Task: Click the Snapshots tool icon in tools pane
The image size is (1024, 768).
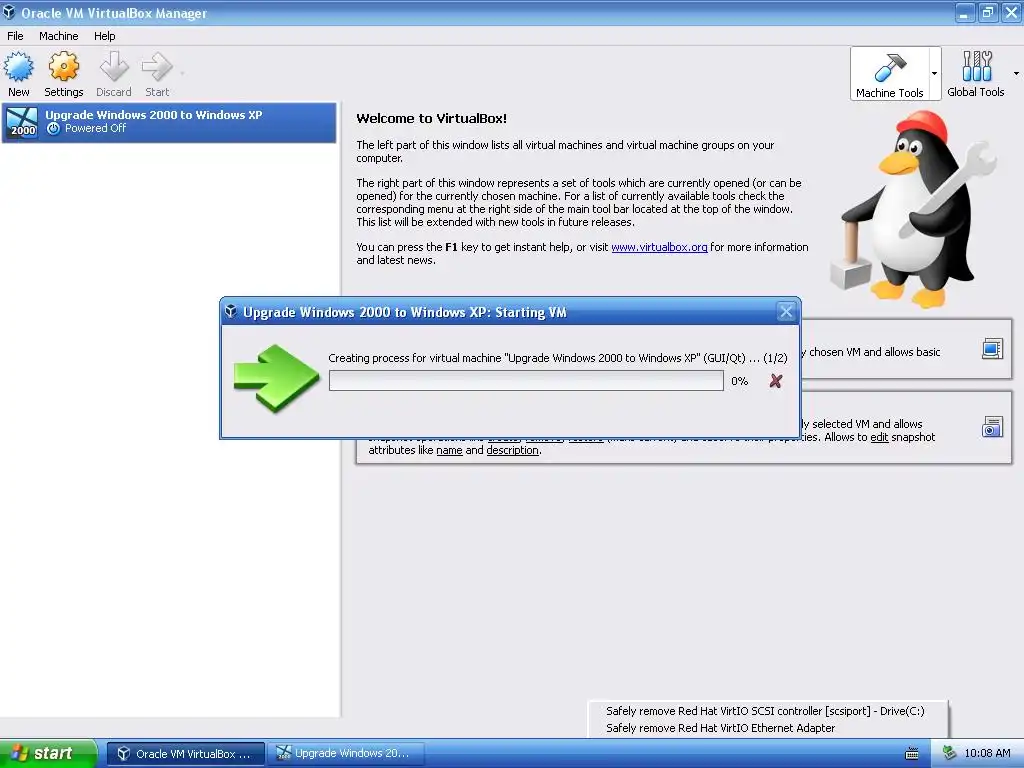Action: pos(992,427)
